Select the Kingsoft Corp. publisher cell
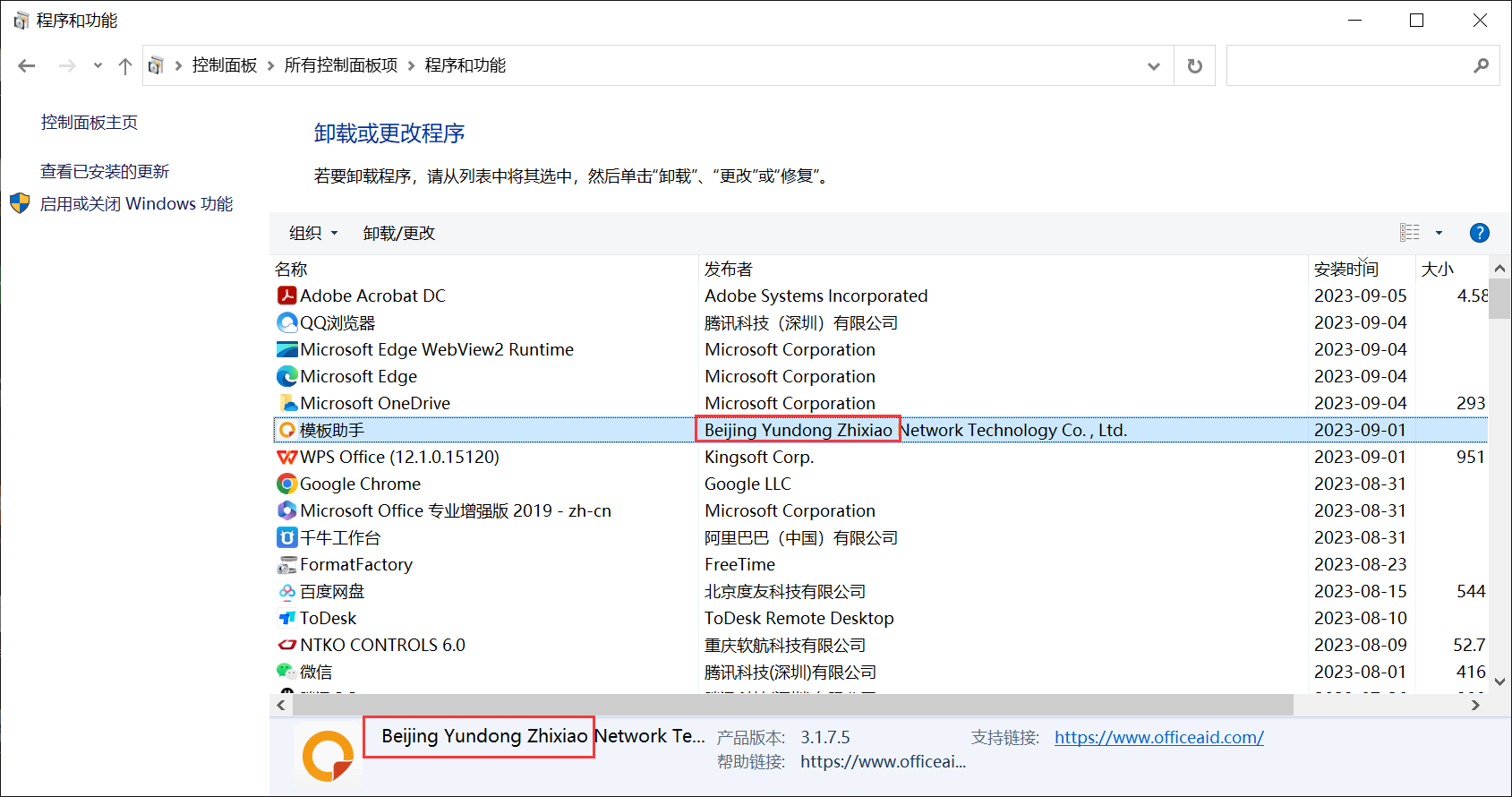The width and height of the screenshot is (1512, 797). [759, 457]
